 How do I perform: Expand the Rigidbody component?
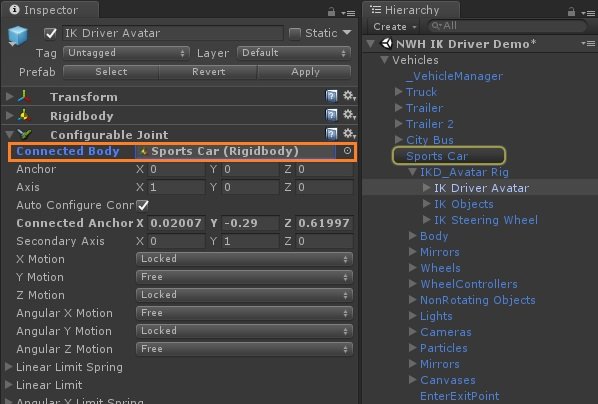pyautogui.click(x=10, y=115)
